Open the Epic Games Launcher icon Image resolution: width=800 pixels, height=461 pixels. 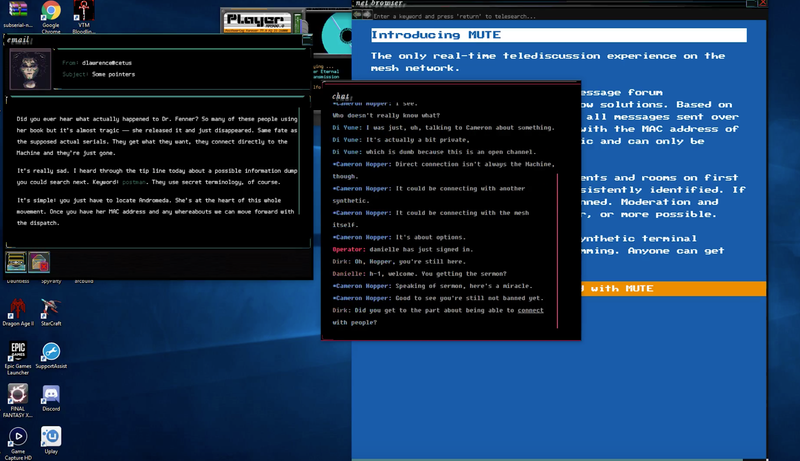point(18,358)
